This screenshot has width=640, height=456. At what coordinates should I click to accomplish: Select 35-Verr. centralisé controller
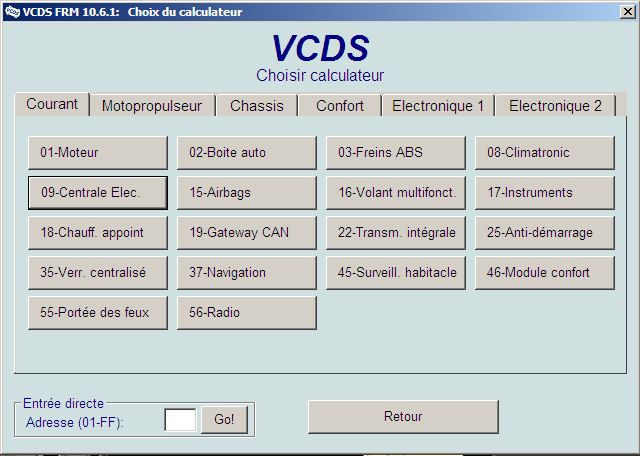click(98, 273)
